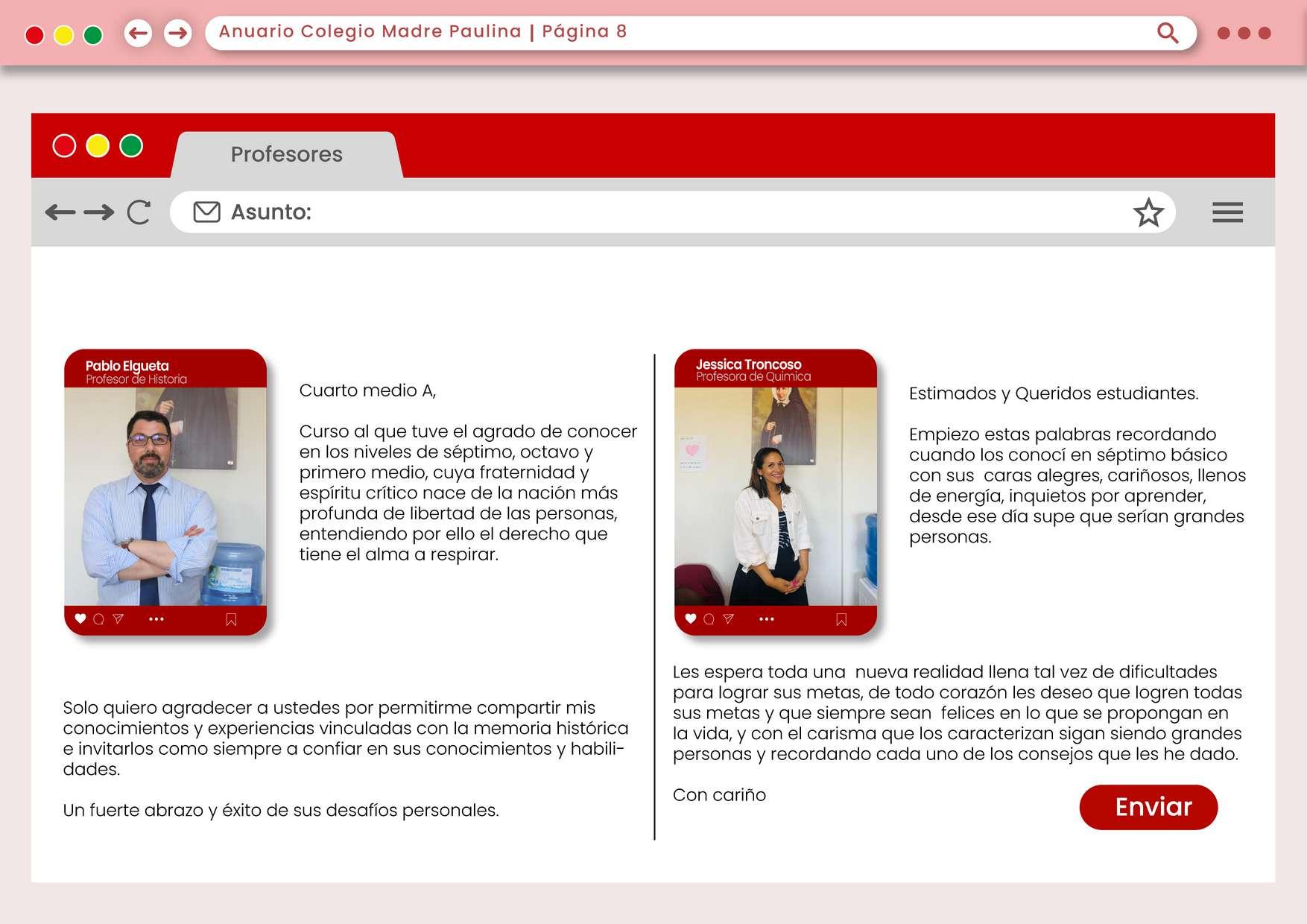Click the green circle in the inner window
Image resolution: width=1307 pixels, height=924 pixels.
pos(131,146)
